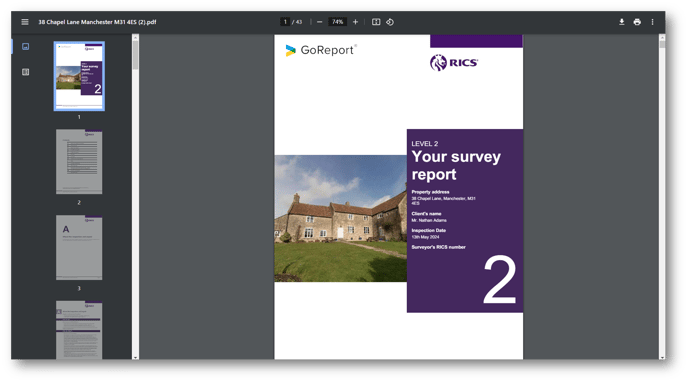688x382 pixels.
Task: Print the document
Action: tap(637, 22)
